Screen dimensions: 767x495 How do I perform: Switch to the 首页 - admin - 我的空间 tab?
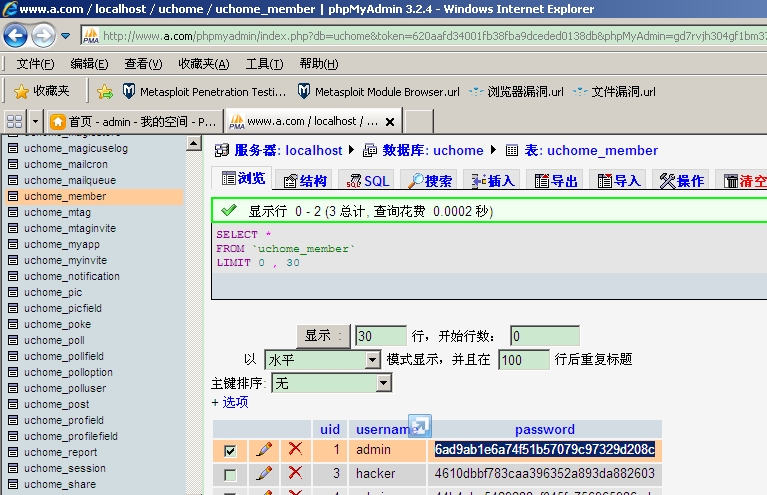pyautogui.click(x=134, y=121)
